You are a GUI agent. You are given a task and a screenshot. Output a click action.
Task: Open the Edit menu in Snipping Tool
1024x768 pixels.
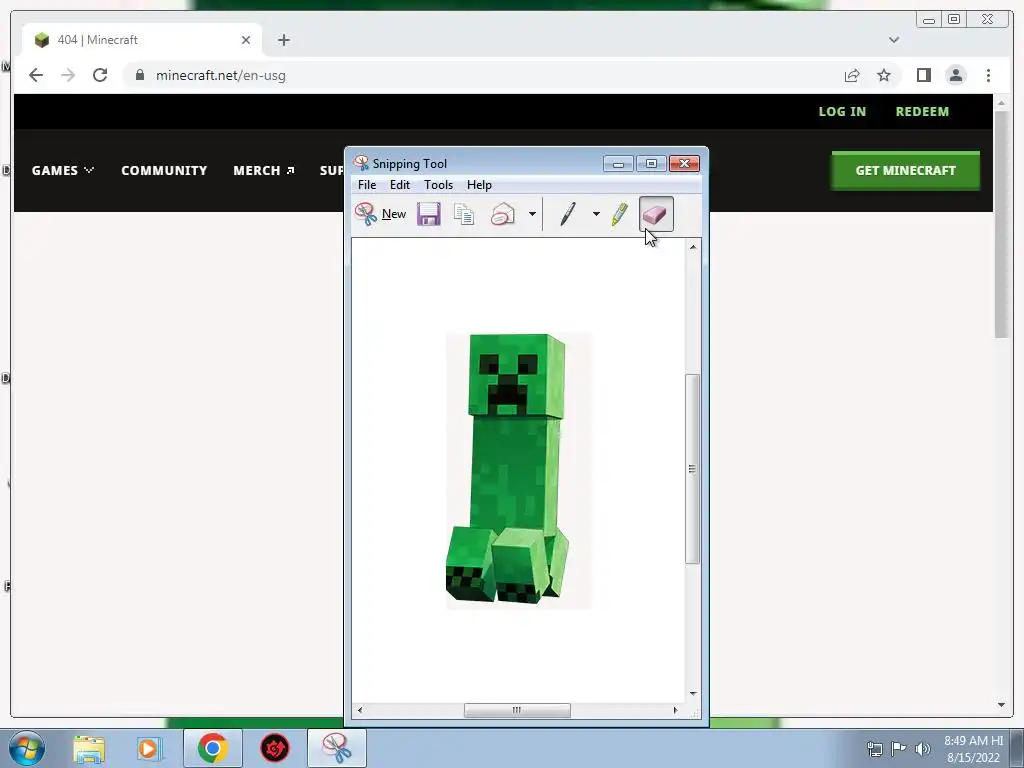coord(400,185)
